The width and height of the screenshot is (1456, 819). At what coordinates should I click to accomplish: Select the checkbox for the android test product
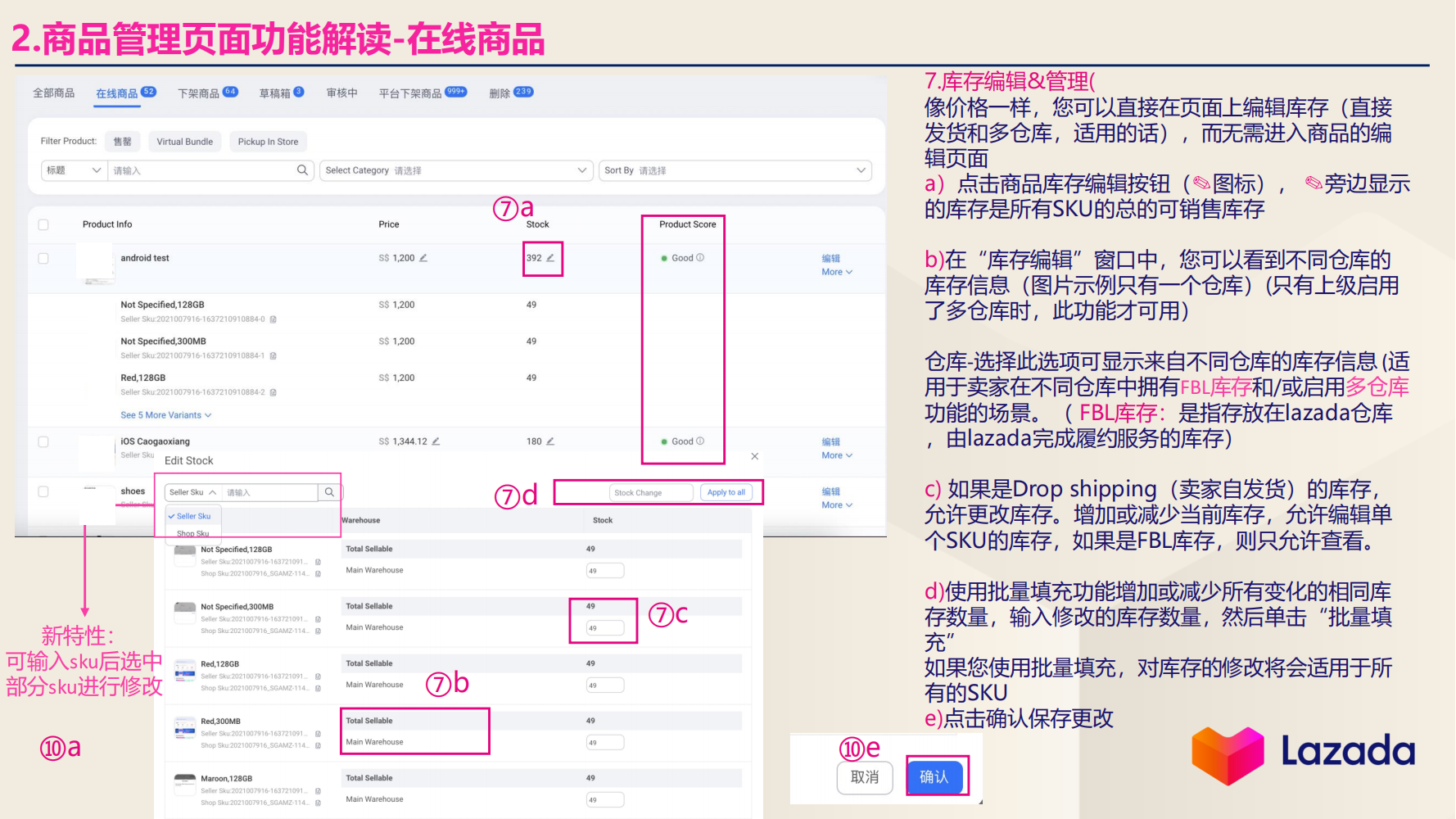pyautogui.click(x=43, y=257)
